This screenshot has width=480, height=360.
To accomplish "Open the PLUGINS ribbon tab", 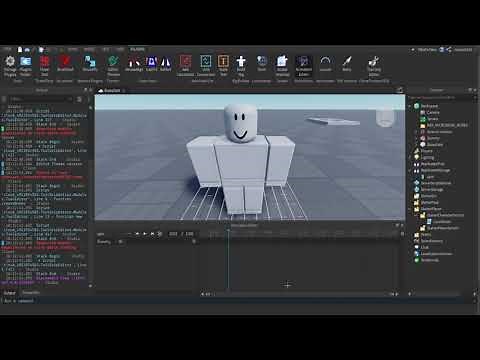I will [137, 49].
